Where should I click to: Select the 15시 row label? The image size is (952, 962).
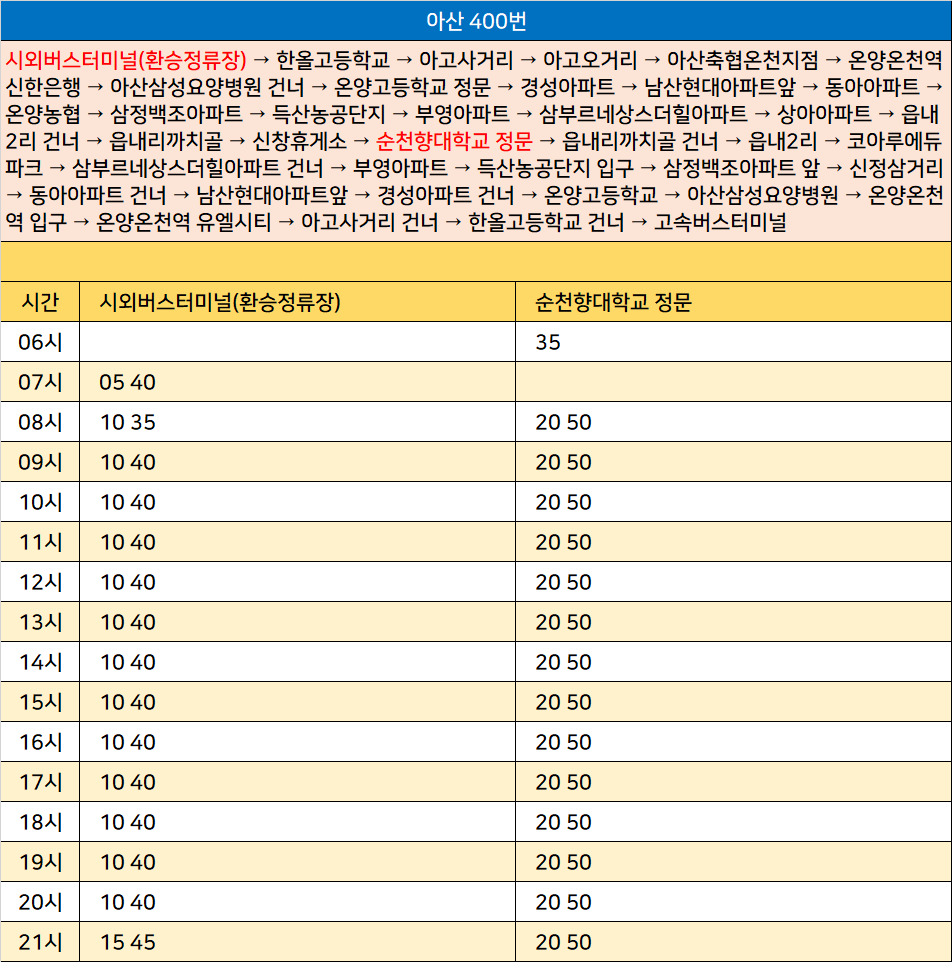[40, 702]
